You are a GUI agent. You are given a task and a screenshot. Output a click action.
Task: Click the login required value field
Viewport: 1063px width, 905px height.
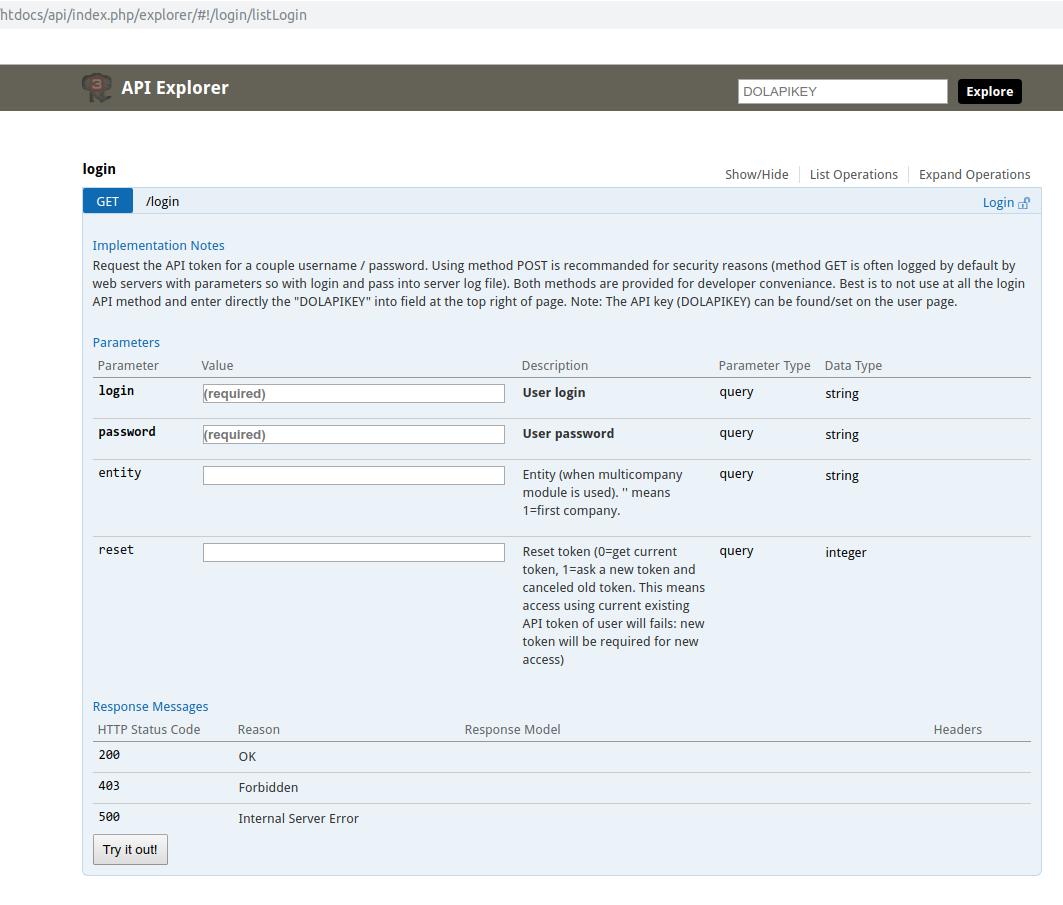tap(353, 394)
